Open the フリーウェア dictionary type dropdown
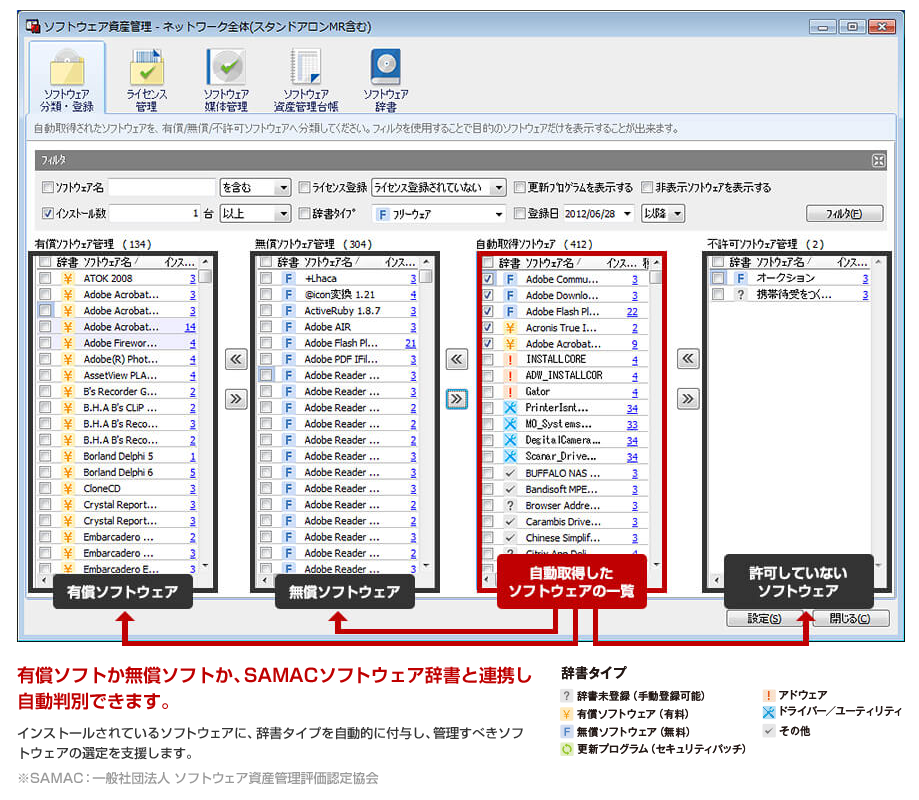Viewport: 919px width, 800px height. click(x=439, y=214)
